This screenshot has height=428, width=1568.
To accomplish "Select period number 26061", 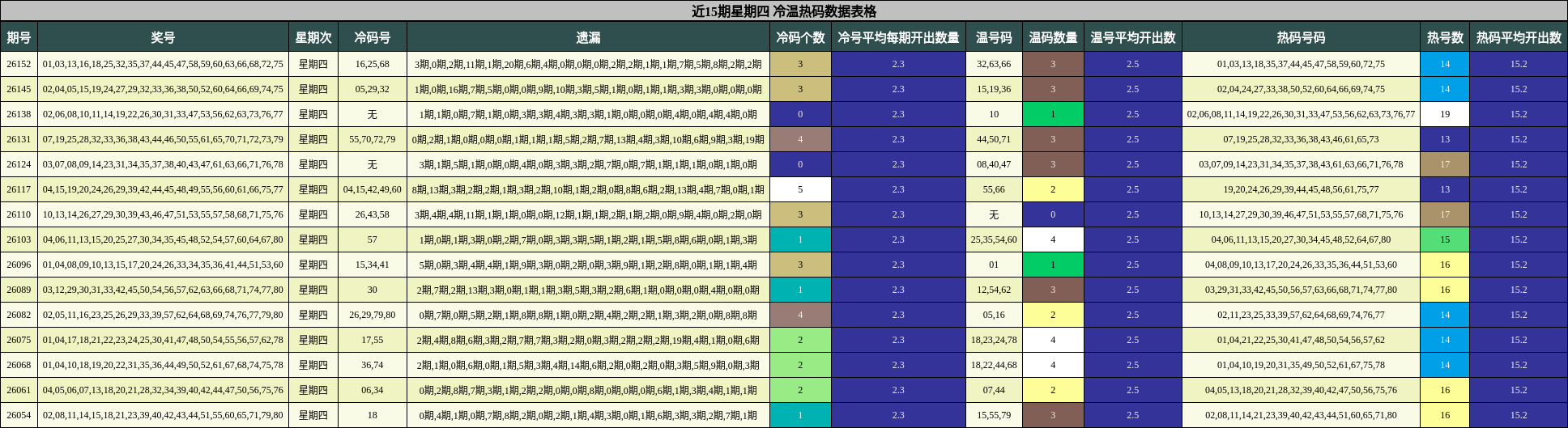I will [x=19, y=390].
